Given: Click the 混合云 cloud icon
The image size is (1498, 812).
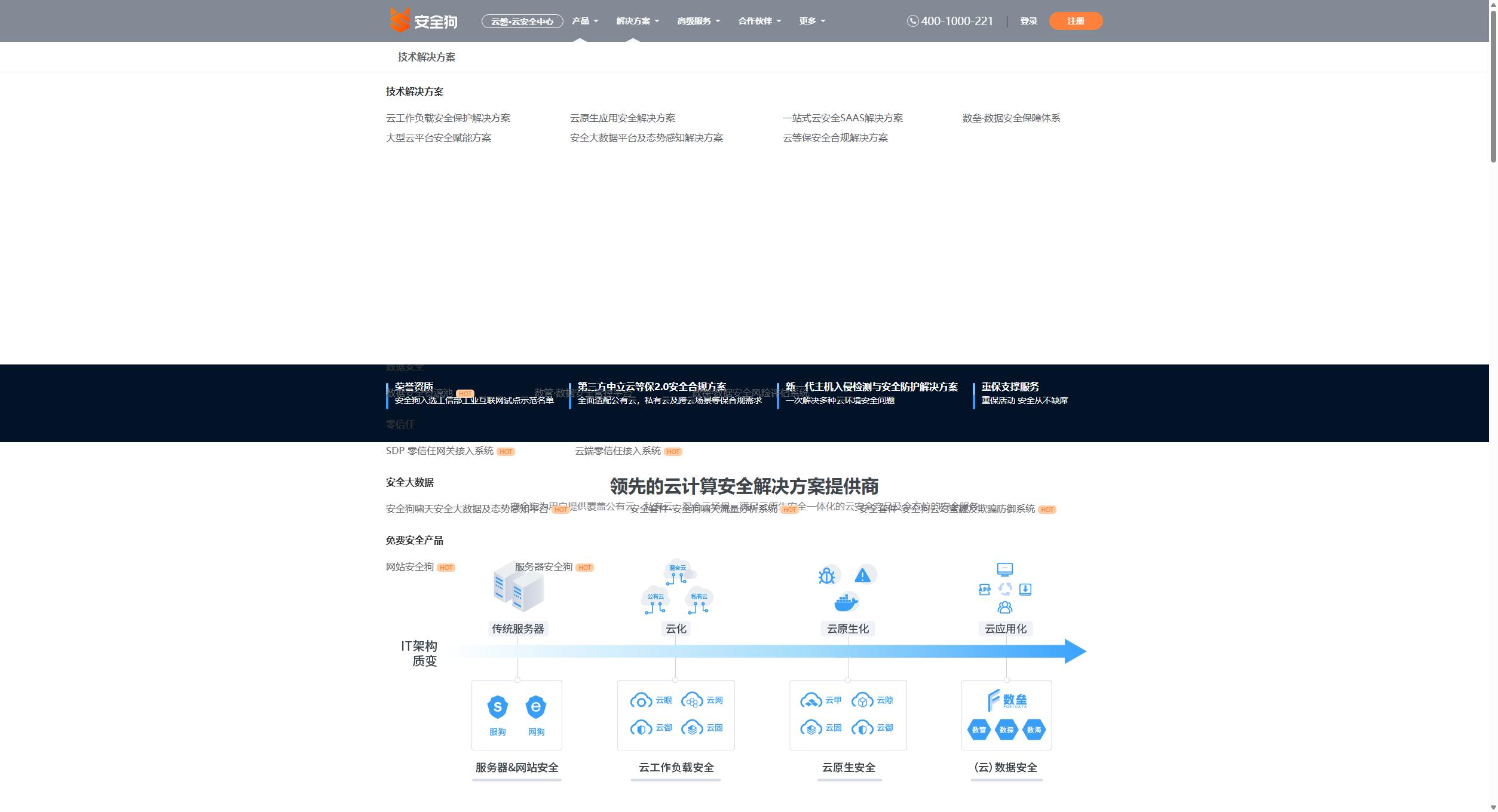Looking at the screenshot, I should point(679,572).
